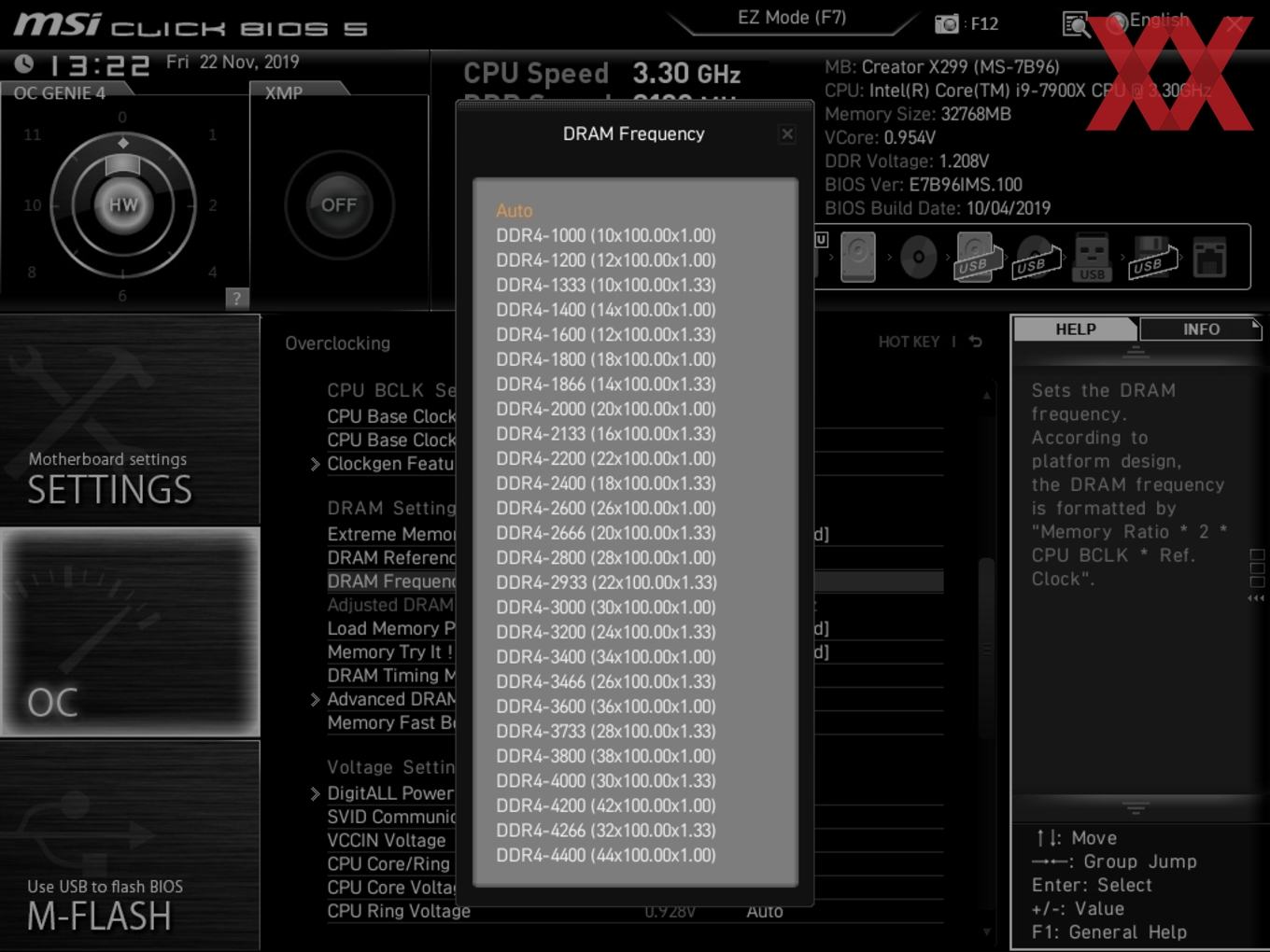Pick DDR4-3400 frequency entry

pyautogui.click(x=606, y=657)
